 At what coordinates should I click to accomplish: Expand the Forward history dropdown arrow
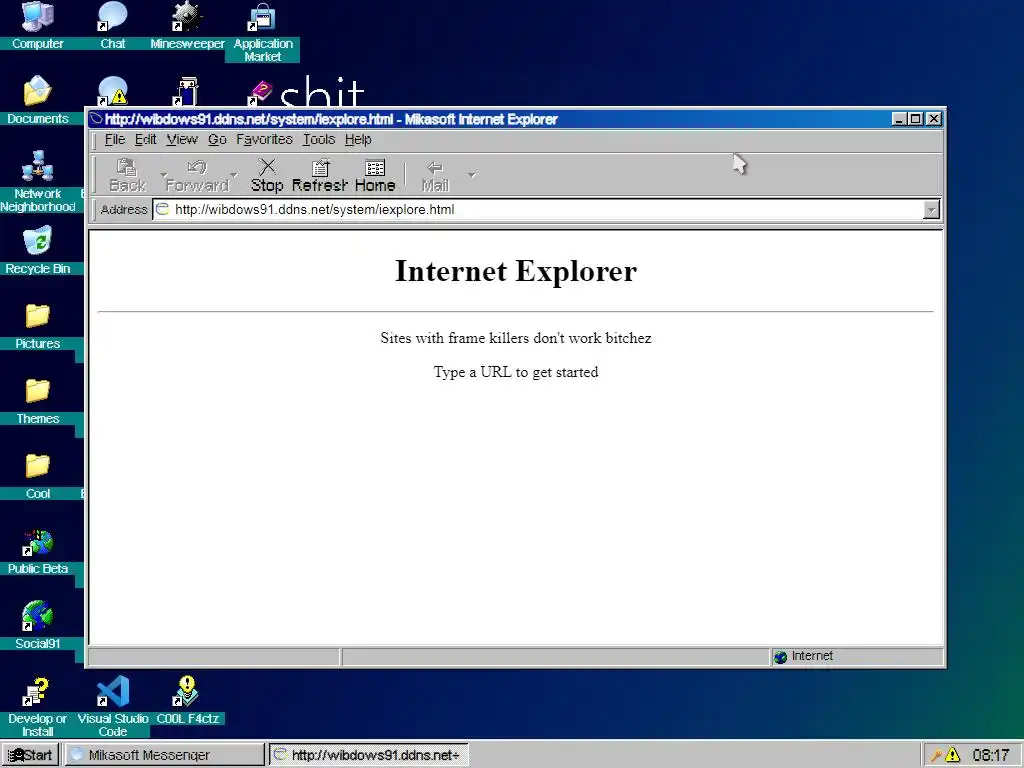(x=234, y=175)
